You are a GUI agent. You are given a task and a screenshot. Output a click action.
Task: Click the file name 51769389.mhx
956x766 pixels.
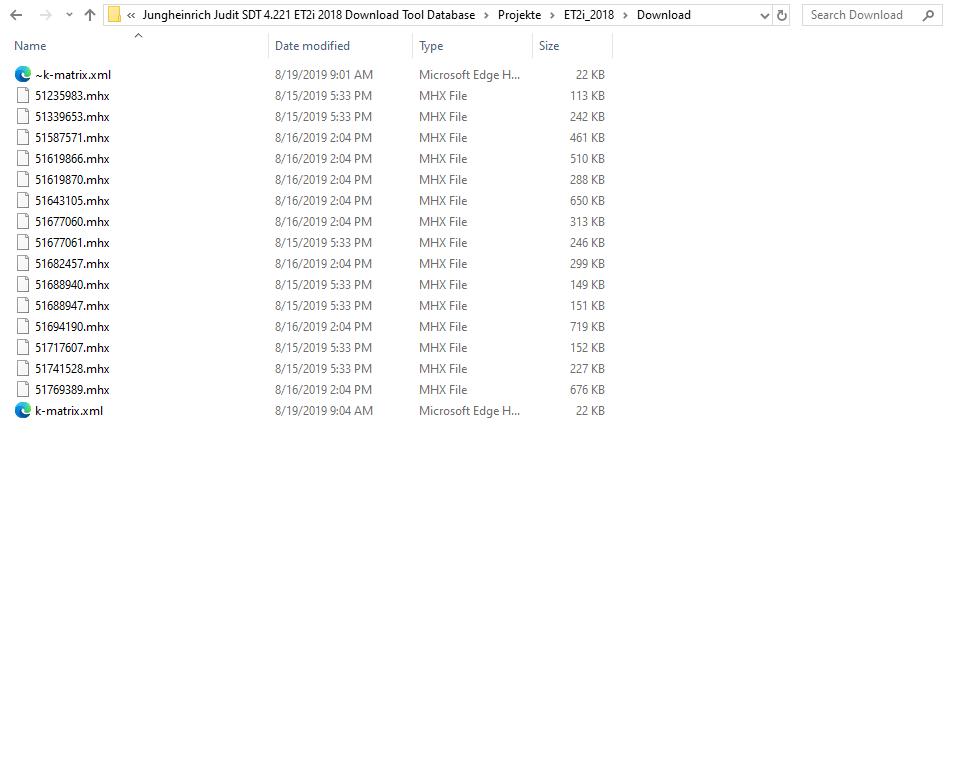click(72, 390)
